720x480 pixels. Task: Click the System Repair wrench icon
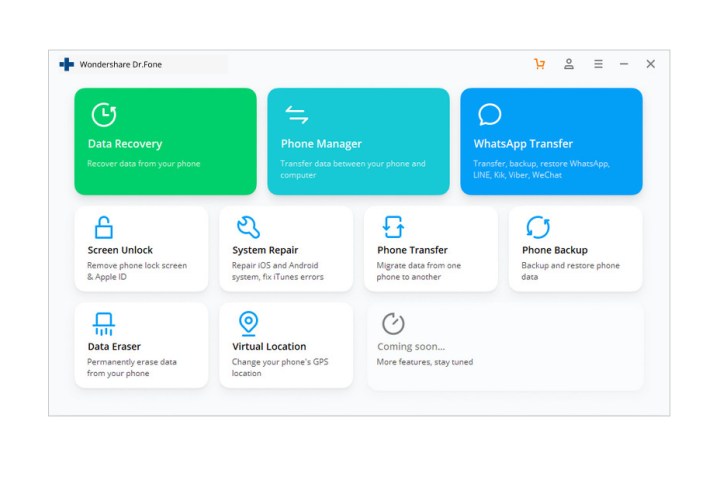pyautogui.click(x=248, y=227)
